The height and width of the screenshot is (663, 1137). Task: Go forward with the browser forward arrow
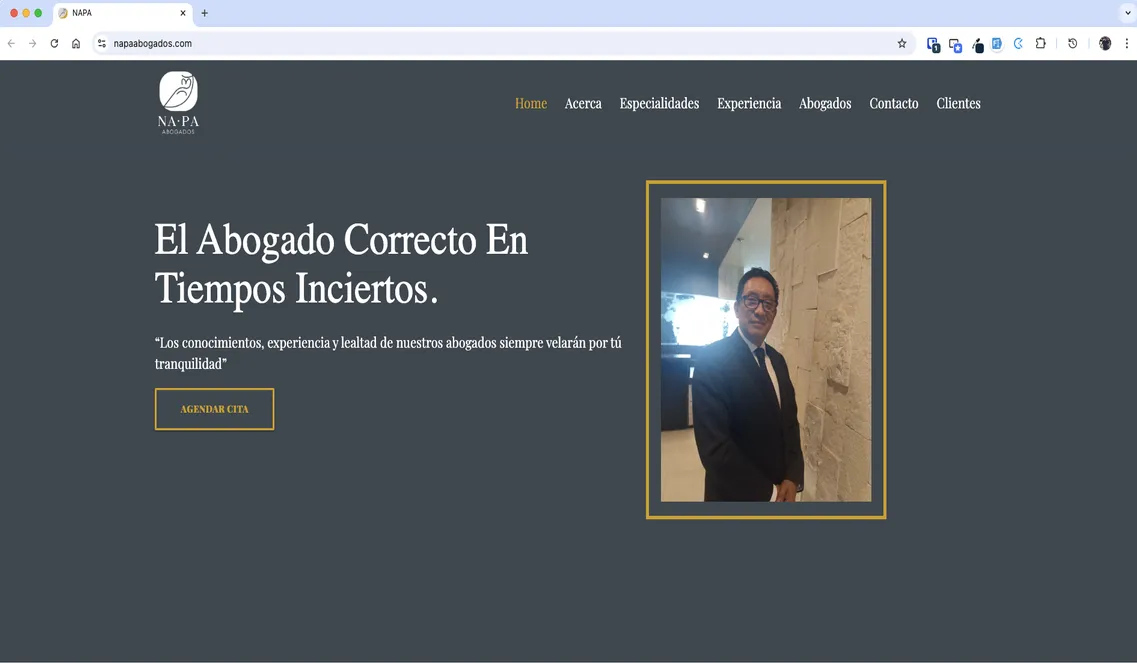33,44
